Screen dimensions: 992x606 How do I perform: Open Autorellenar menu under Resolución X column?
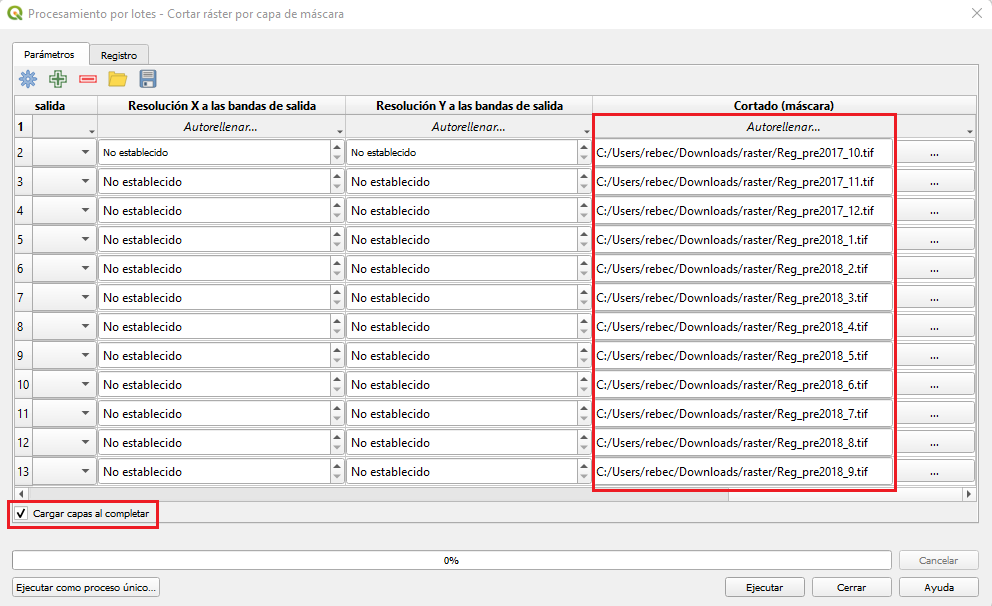pyautogui.click(x=221, y=127)
